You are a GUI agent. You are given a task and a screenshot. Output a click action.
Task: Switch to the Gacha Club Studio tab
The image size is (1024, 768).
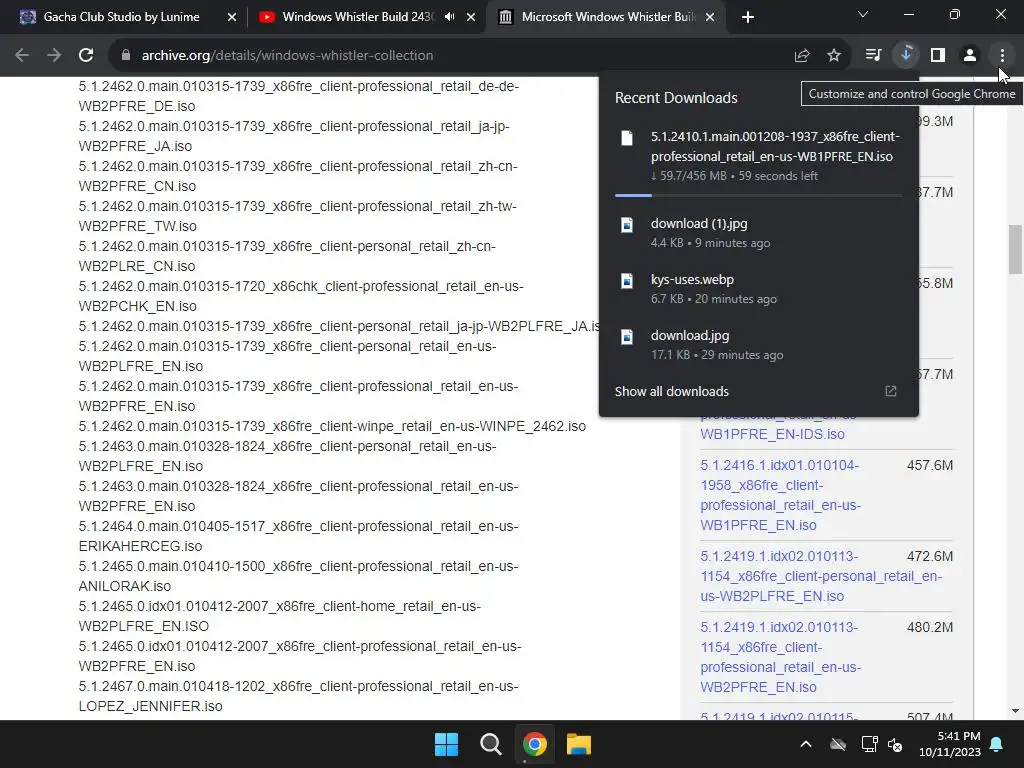pyautogui.click(x=121, y=17)
